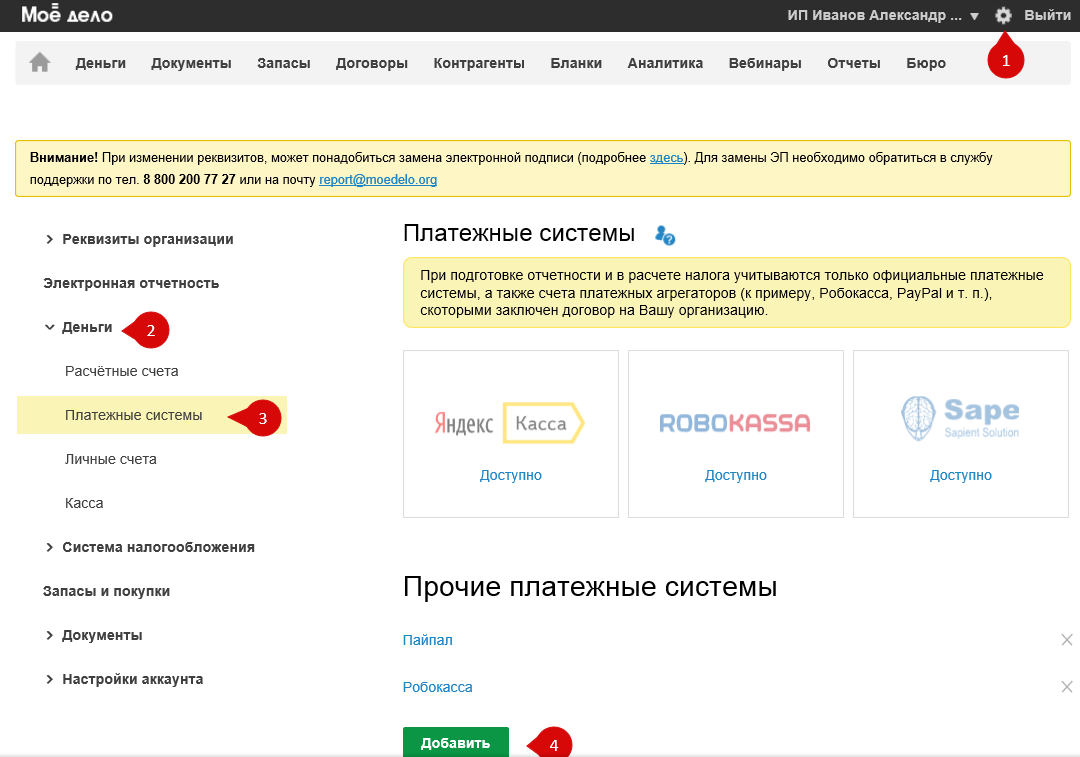
Task: Expand the Документы sidebar section
Action: (93, 635)
